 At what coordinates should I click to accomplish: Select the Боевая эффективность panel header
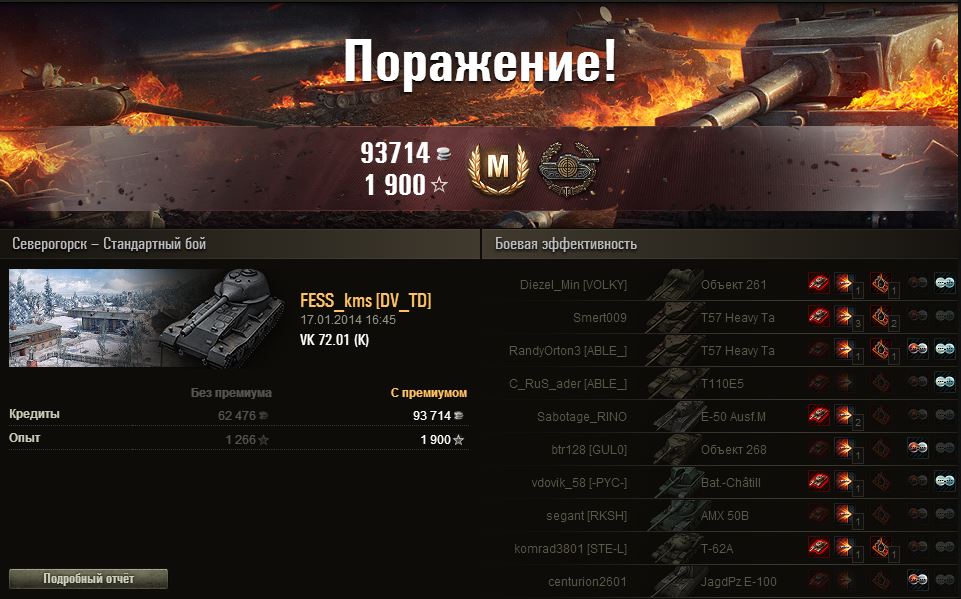pos(566,244)
